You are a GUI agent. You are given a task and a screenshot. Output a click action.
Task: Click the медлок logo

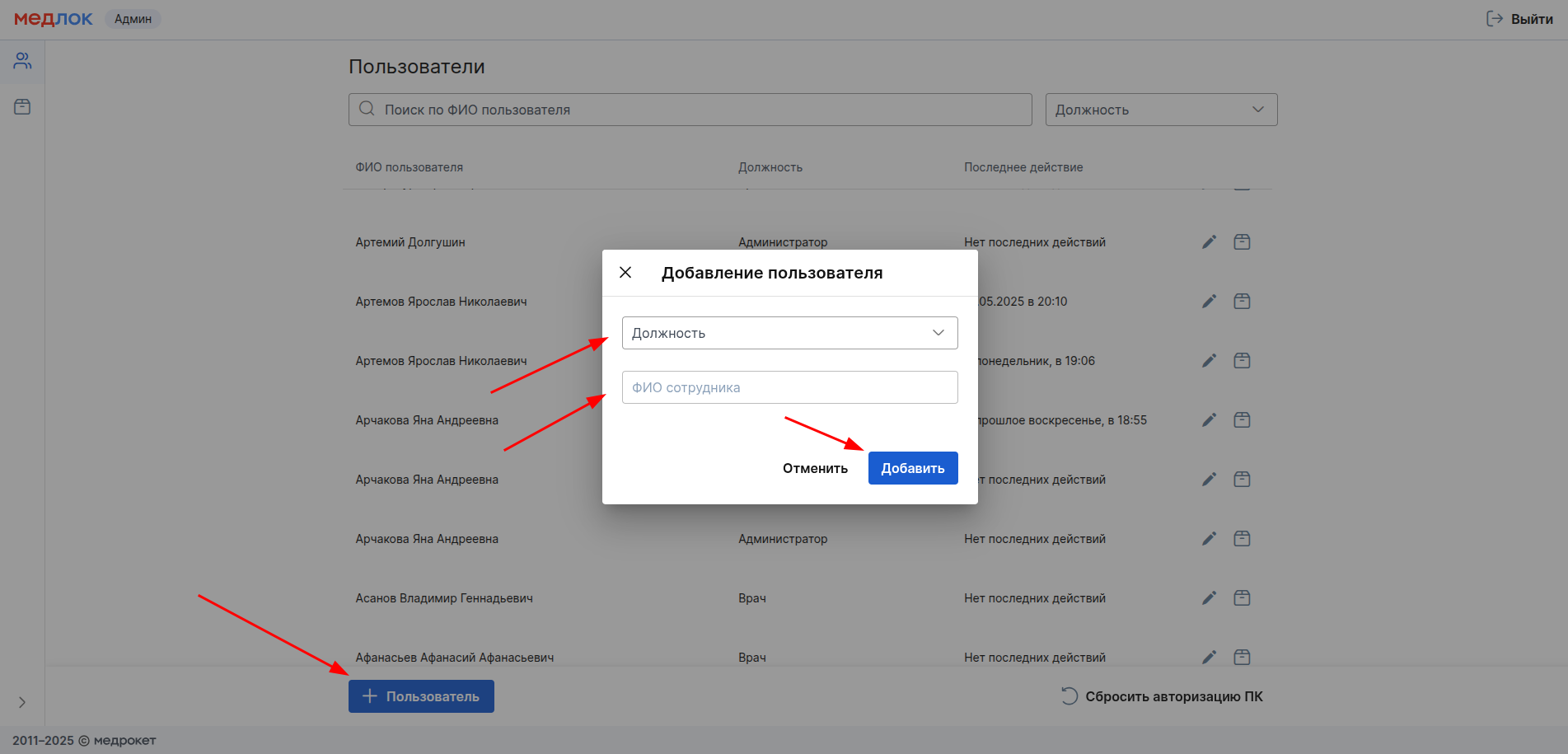coord(54,19)
